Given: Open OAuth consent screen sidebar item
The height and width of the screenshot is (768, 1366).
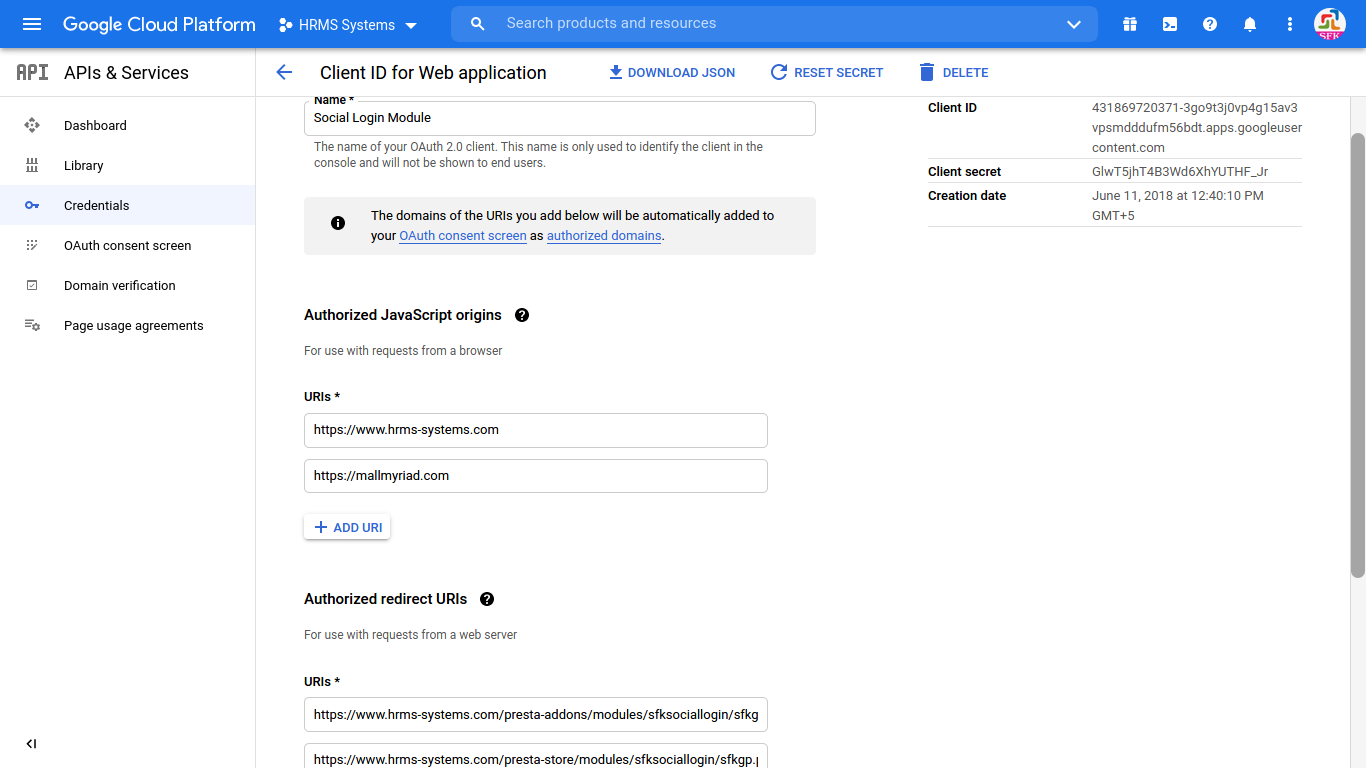Looking at the screenshot, I should pyautogui.click(x=127, y=245).
